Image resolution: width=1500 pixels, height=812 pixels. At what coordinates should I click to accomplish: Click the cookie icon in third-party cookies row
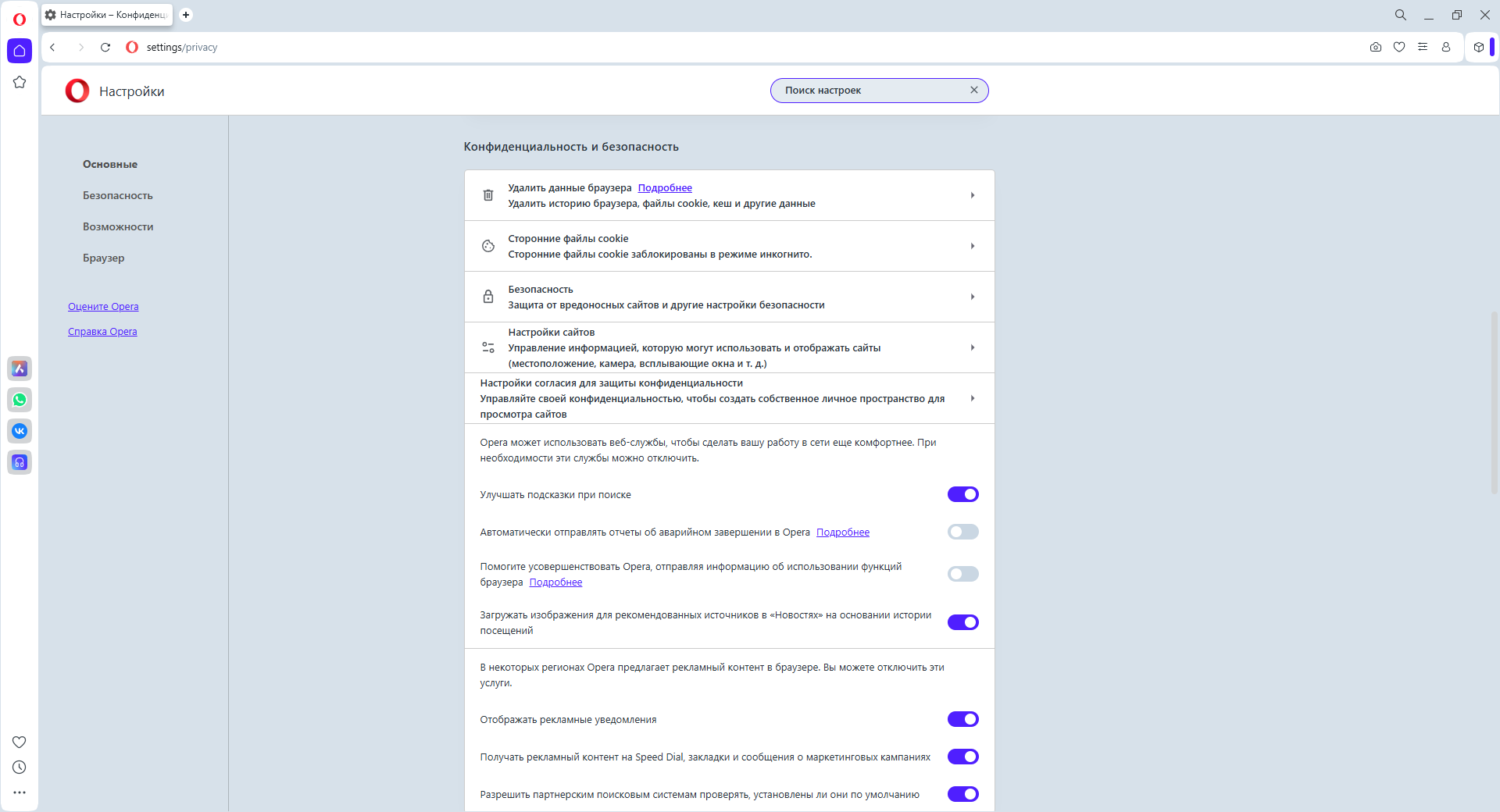point(488,246)
